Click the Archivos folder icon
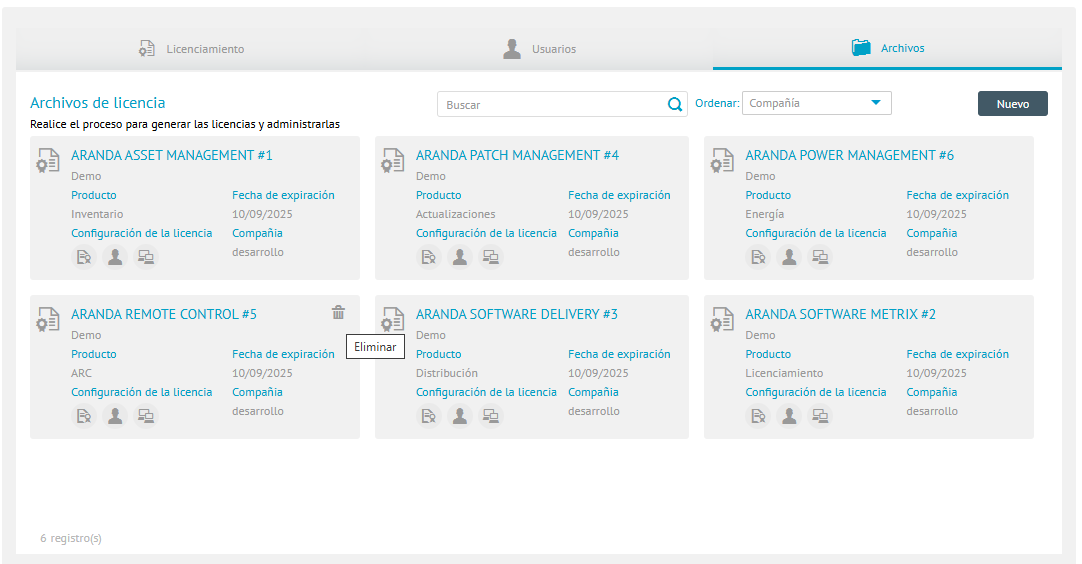 click(x=861, y=48)
